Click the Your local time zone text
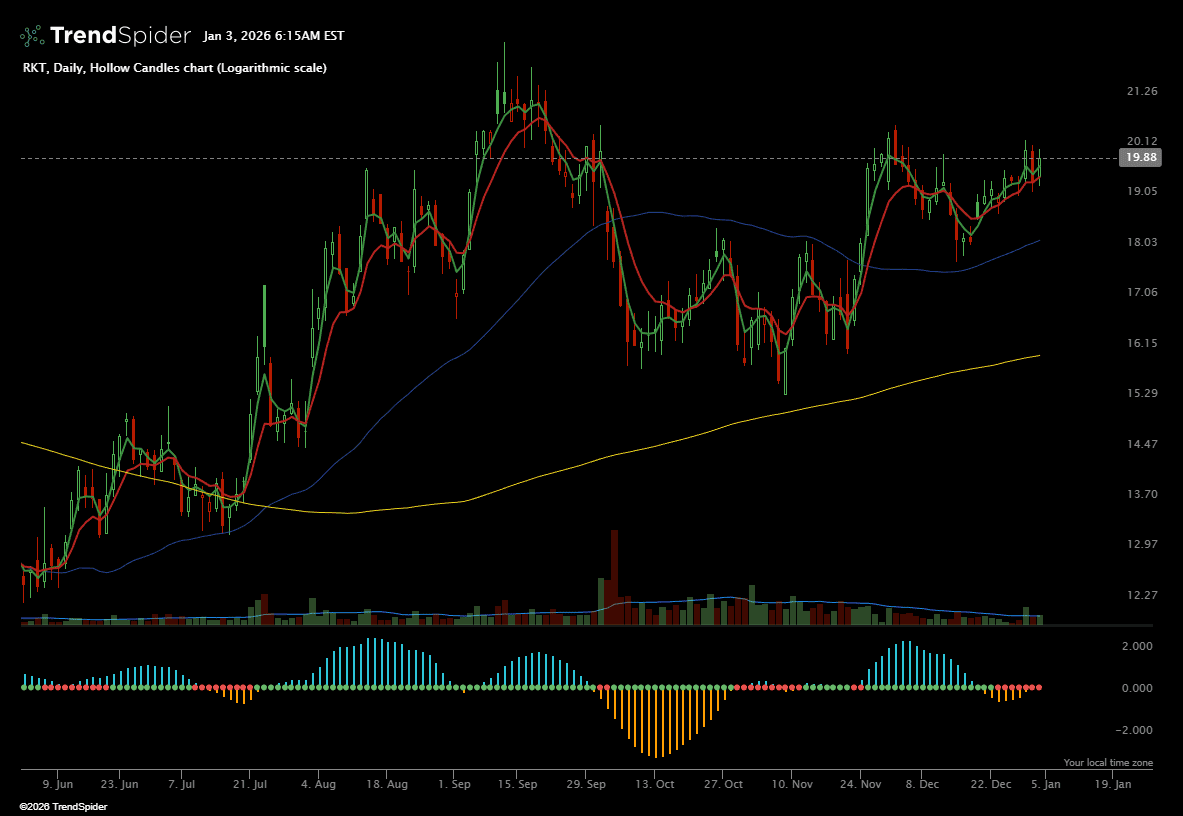 point(1107,763)
